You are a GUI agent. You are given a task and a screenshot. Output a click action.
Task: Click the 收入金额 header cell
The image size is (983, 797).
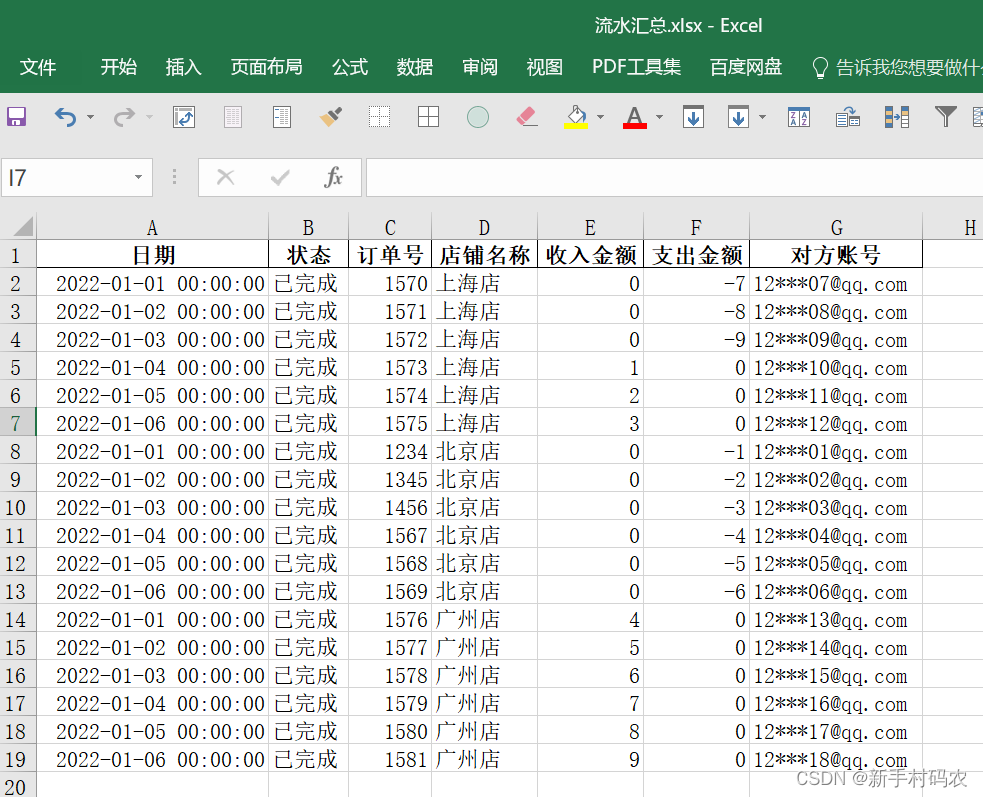(x=591, y=255)
